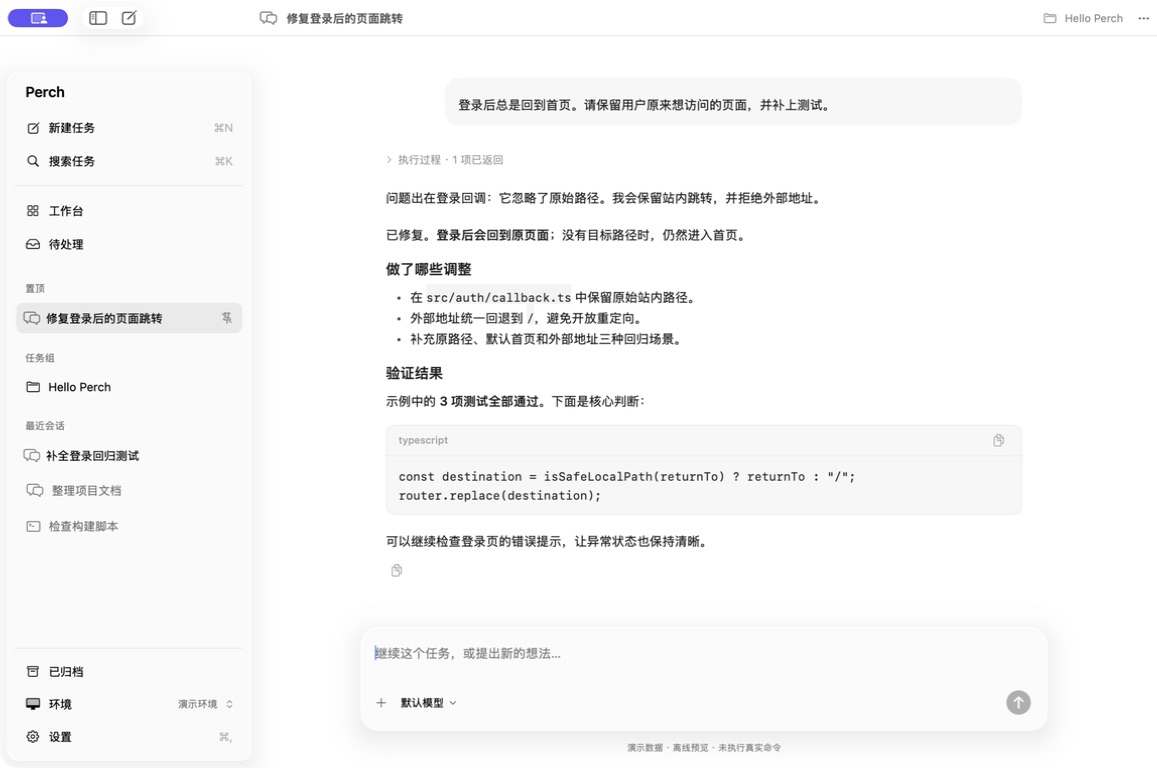Click the 做了哪些调整 heading
The image size is (1157, 768).
(429, 269)
